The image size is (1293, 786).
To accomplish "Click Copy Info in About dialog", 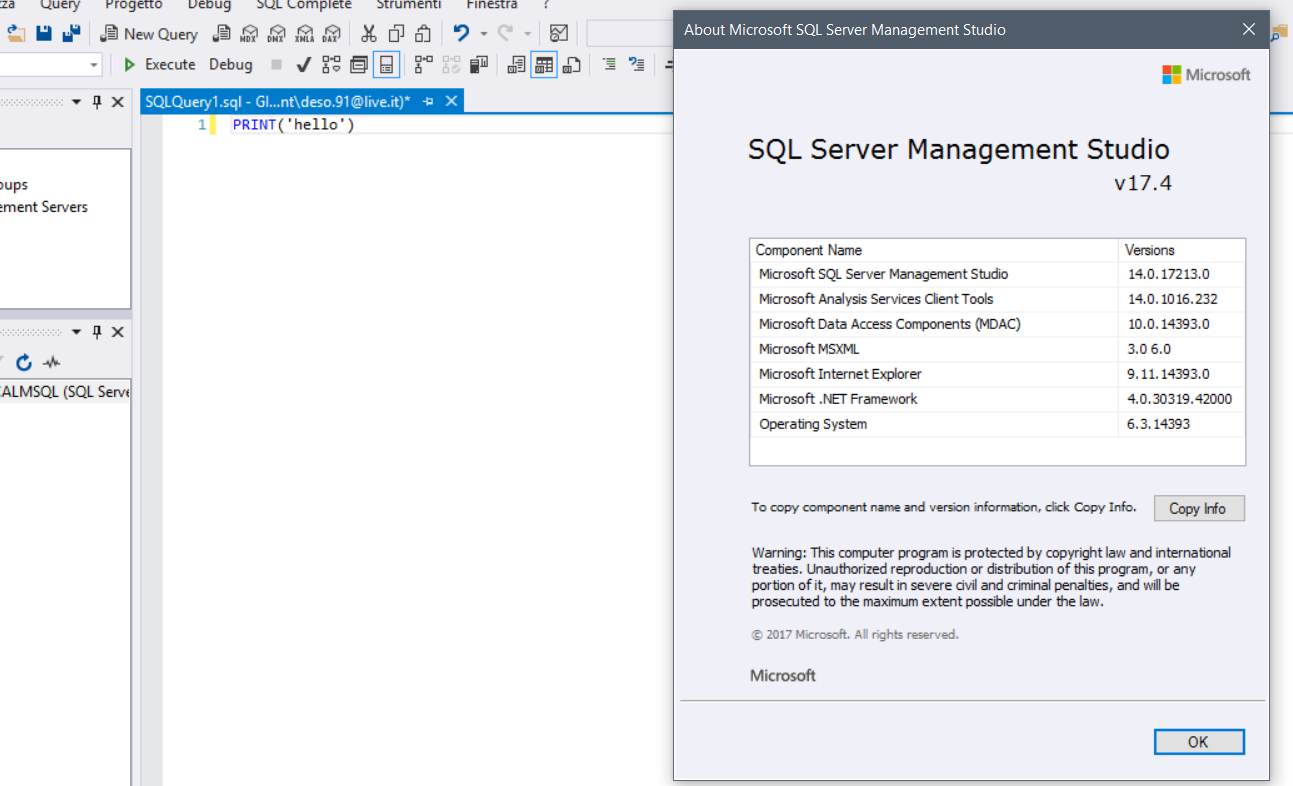I will tap(1199, 508).
